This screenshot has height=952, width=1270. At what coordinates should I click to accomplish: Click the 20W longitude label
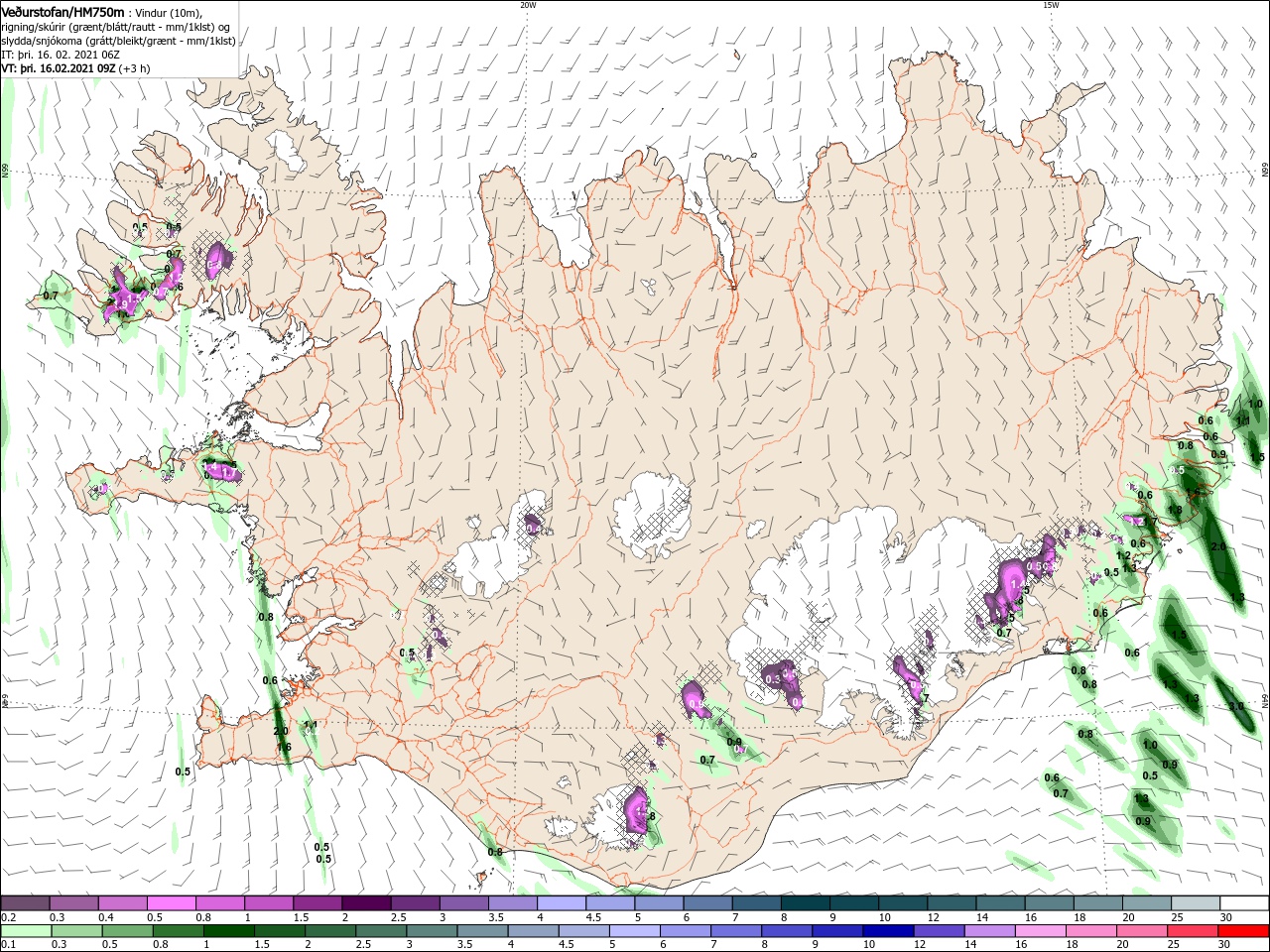click(528, 5)
